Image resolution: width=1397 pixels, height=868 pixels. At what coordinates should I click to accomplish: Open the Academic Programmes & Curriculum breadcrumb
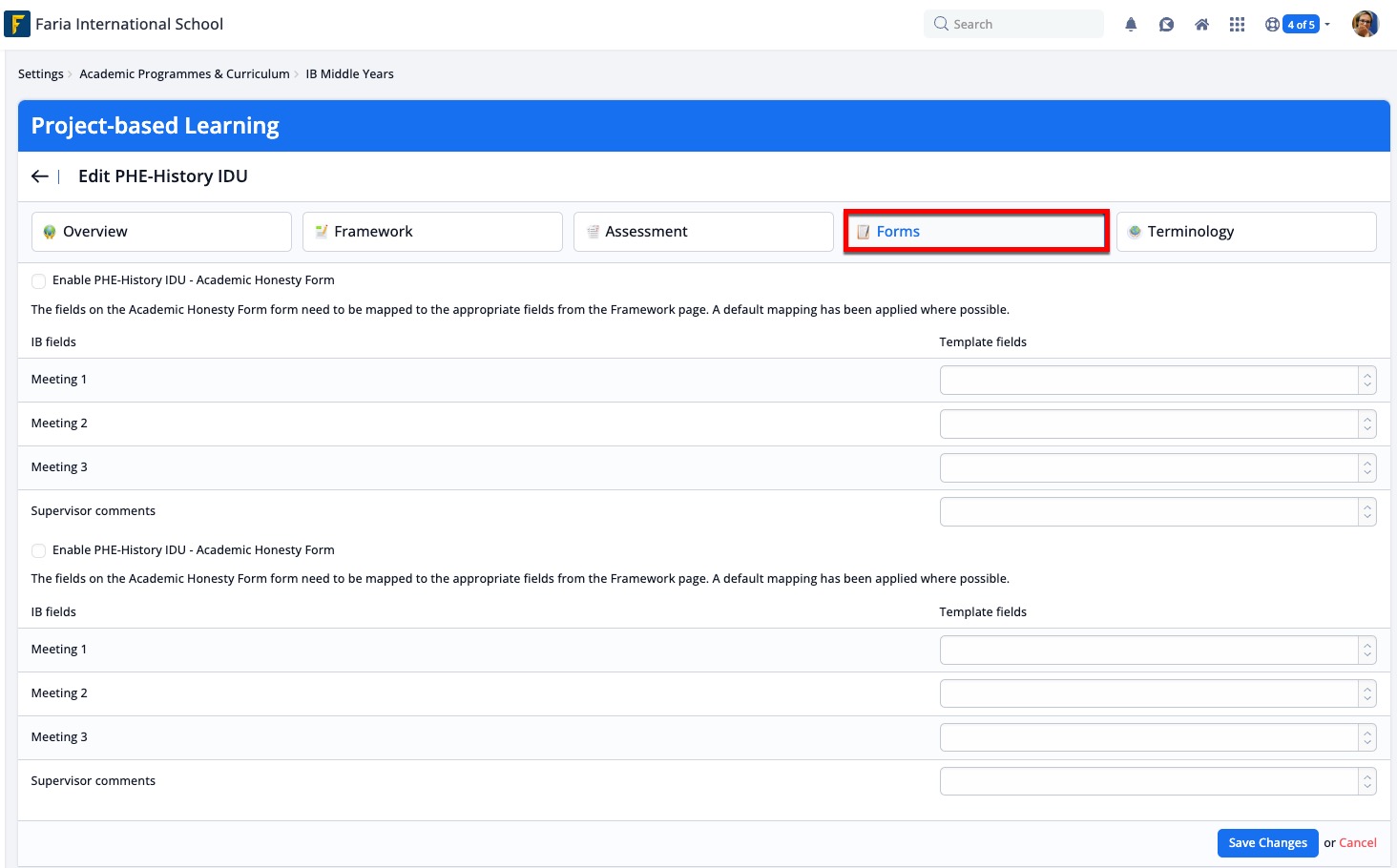pyautogui.click(x=184, y=74)
